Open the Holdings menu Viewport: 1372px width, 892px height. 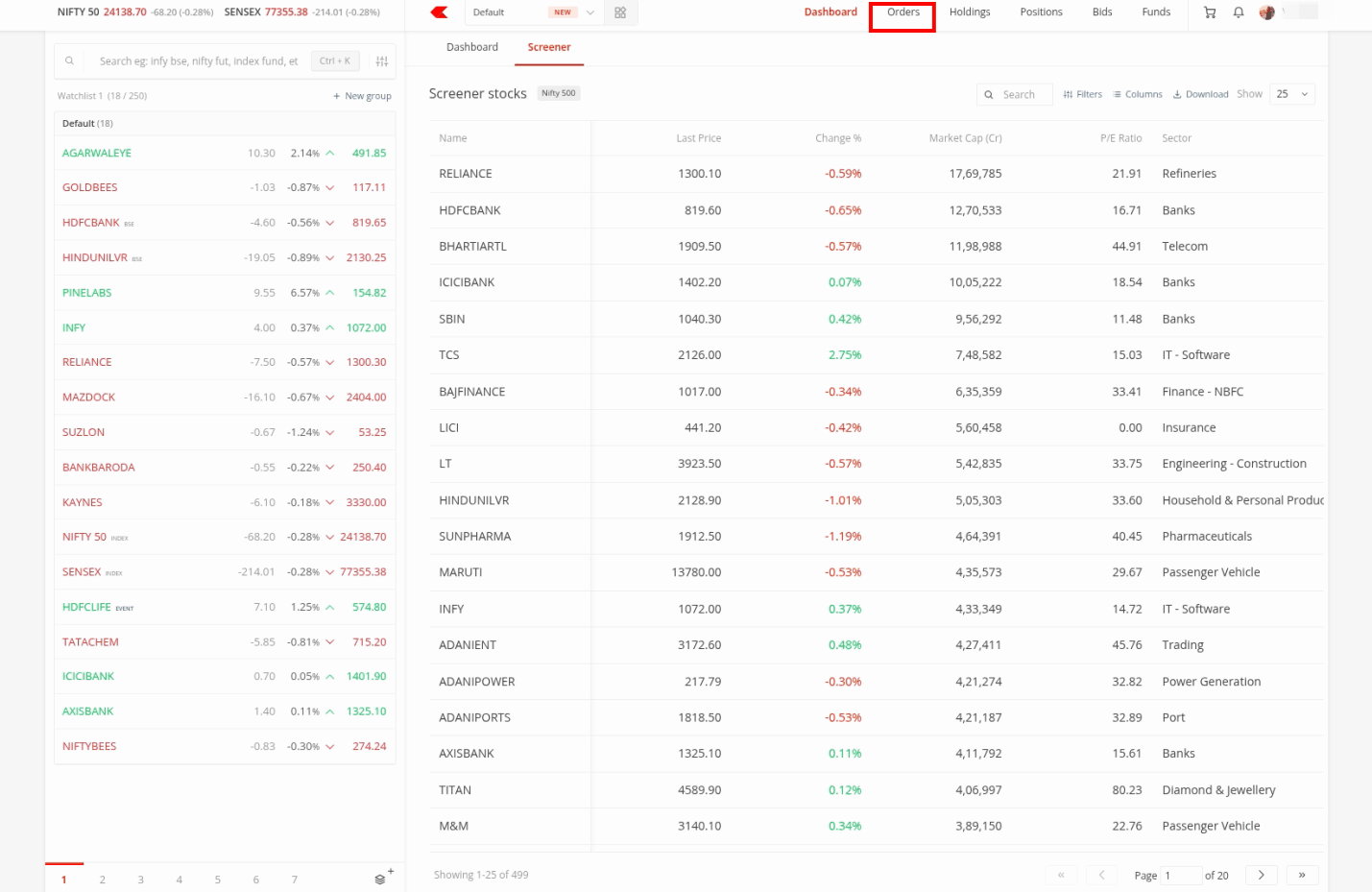pyautogui.click(x=970, y=12)
